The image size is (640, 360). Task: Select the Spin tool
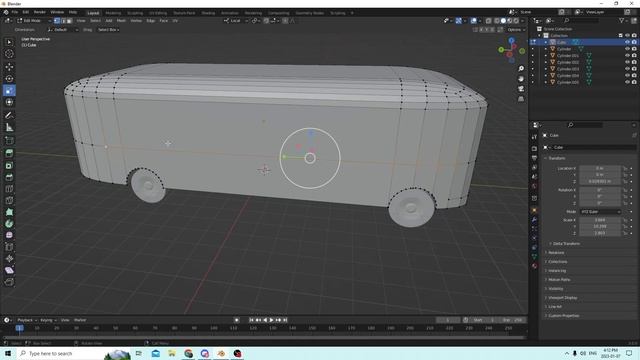9,224
